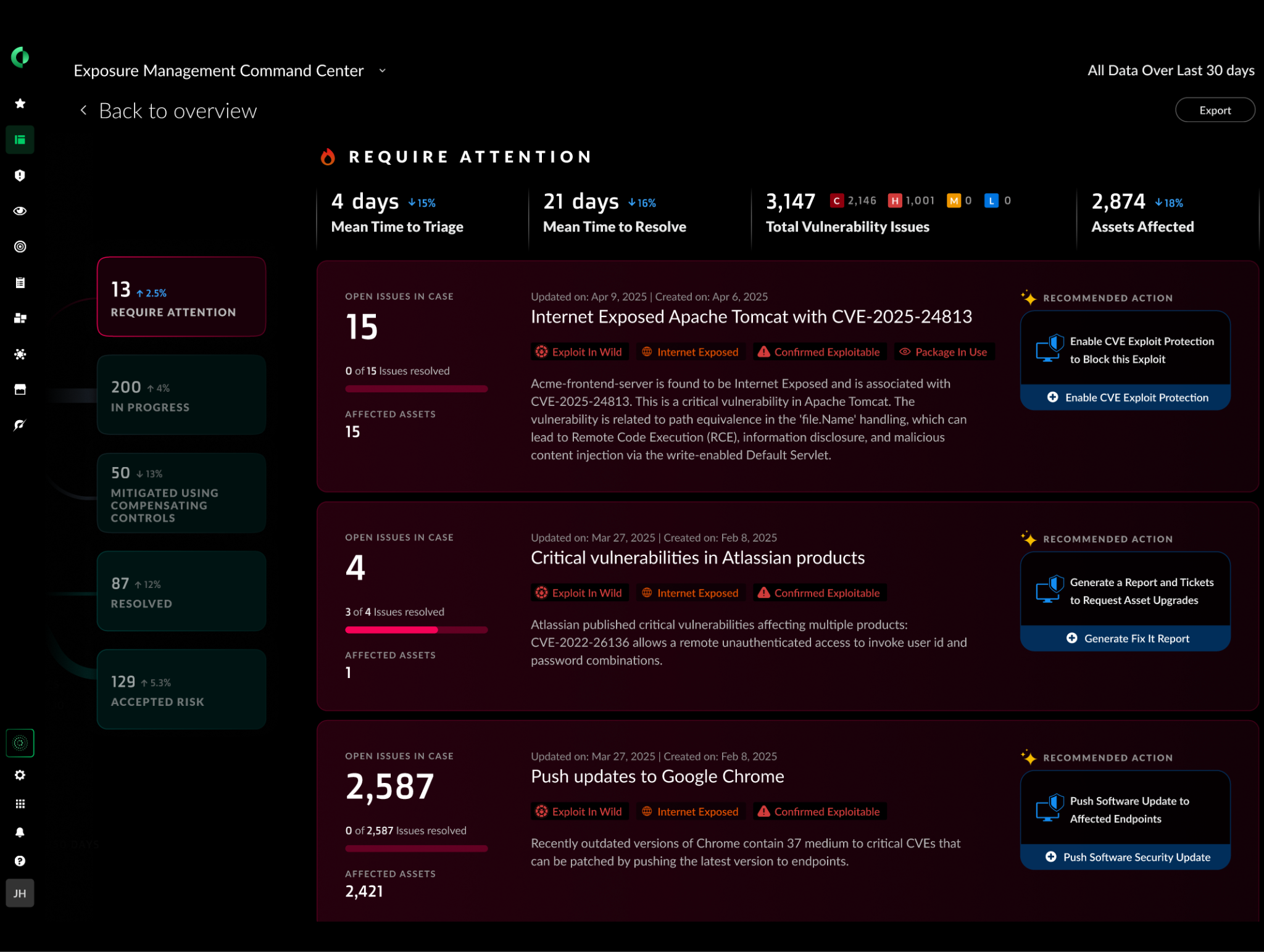Open the clipboard report sidebar icon
This screenshot has width=1264, height=952.
pos(20,283)
